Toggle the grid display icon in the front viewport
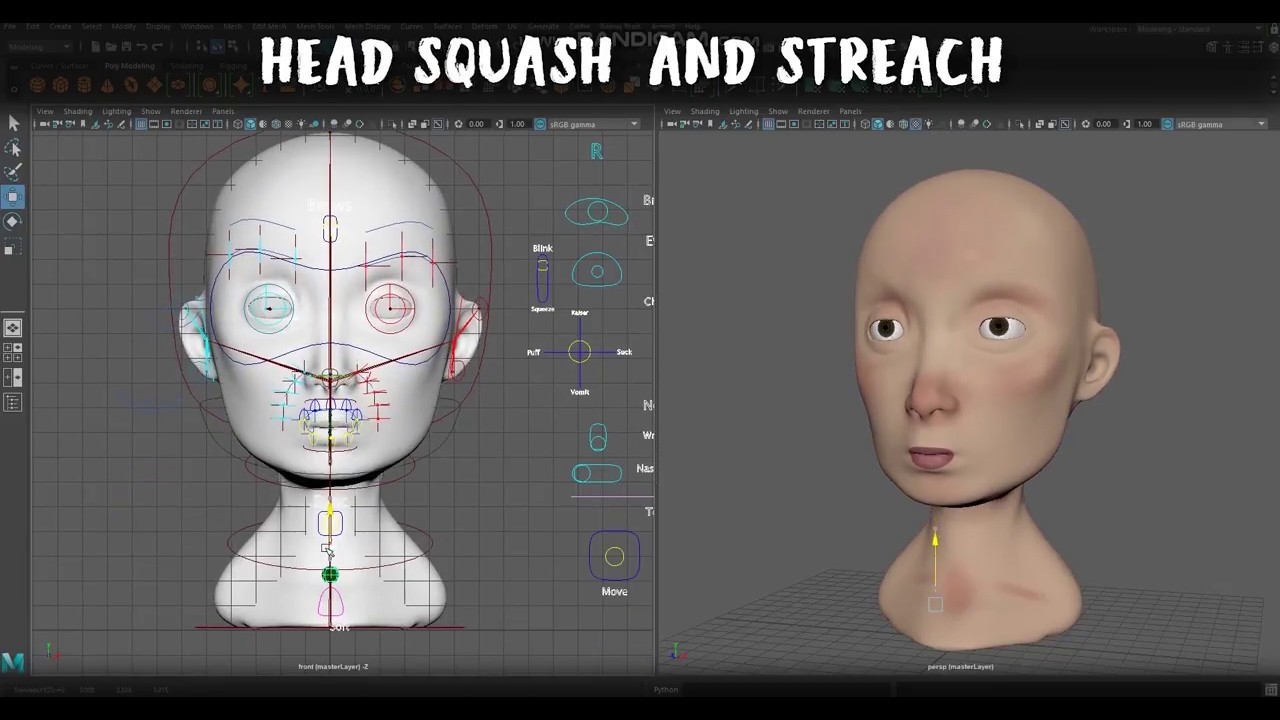1280x720 pixels. (x=141, y=124)
